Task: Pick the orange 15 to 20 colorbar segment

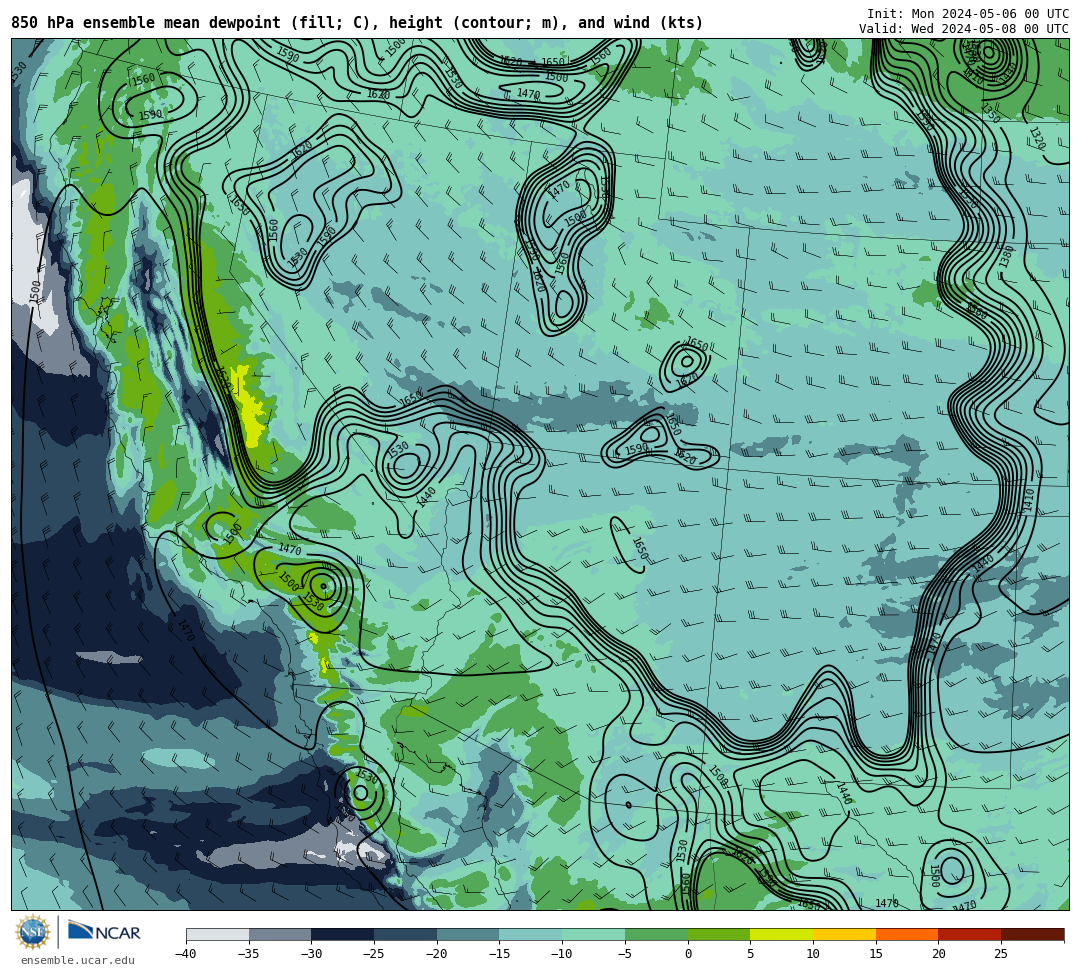Action: click(x=907, y=935)
